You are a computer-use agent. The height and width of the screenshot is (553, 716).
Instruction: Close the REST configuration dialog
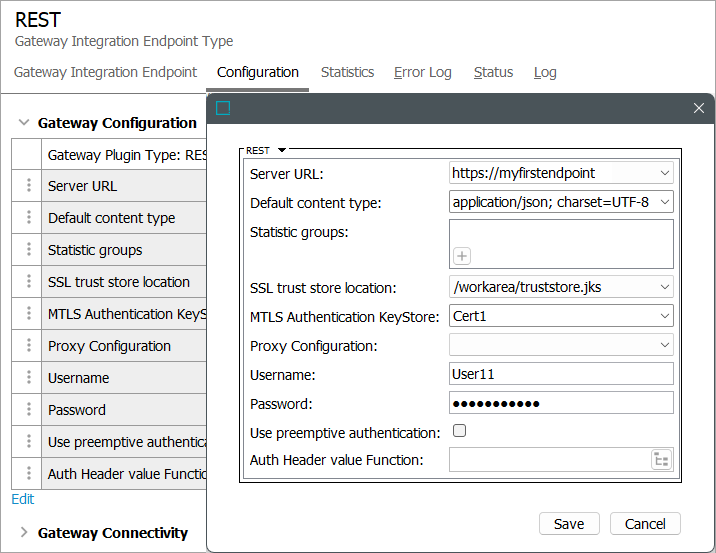point(699,108)
